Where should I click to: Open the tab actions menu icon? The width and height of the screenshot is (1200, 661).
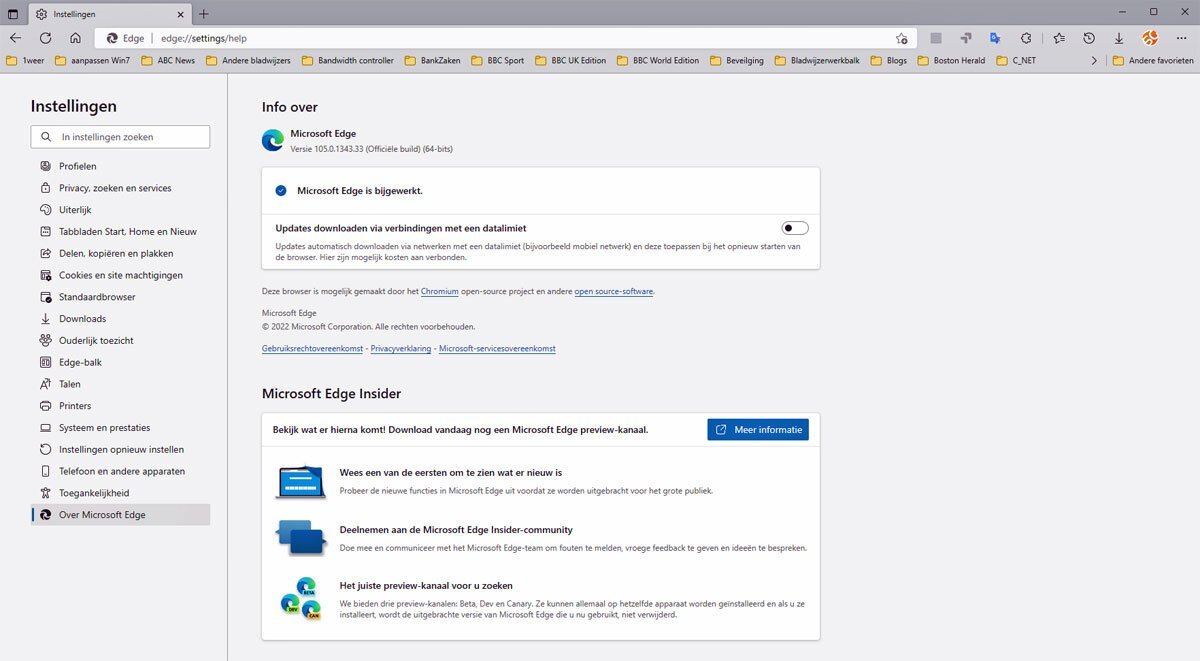(x=13, y=14)
